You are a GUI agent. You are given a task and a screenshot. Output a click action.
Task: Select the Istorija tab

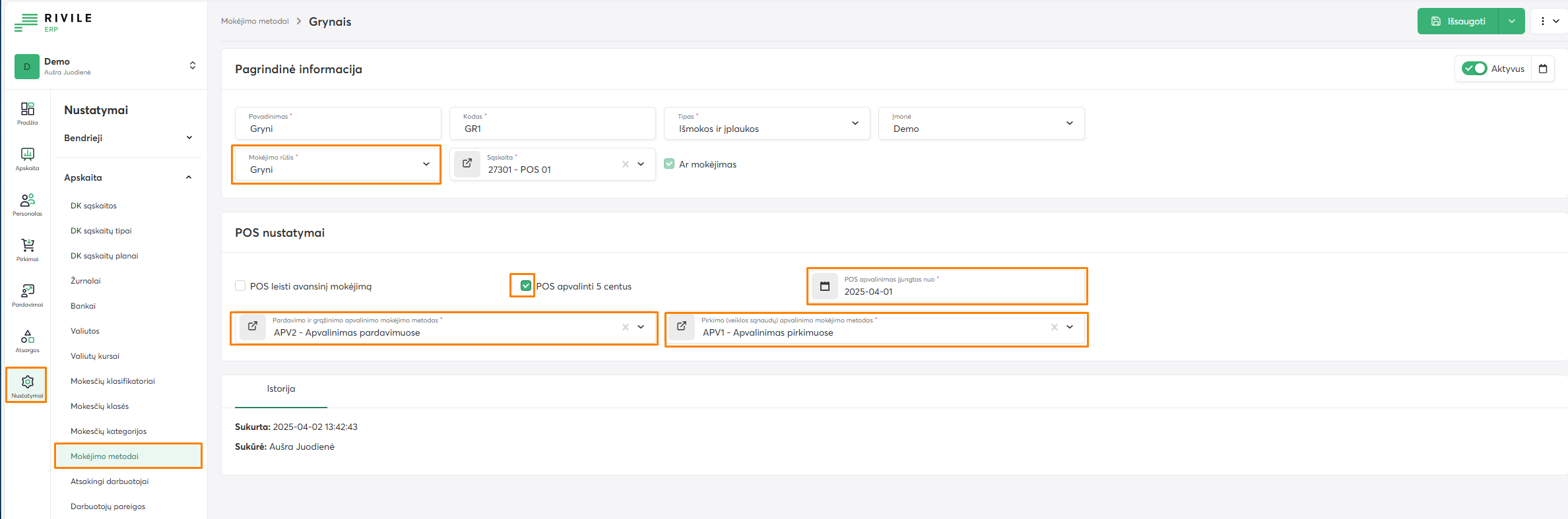281,389
